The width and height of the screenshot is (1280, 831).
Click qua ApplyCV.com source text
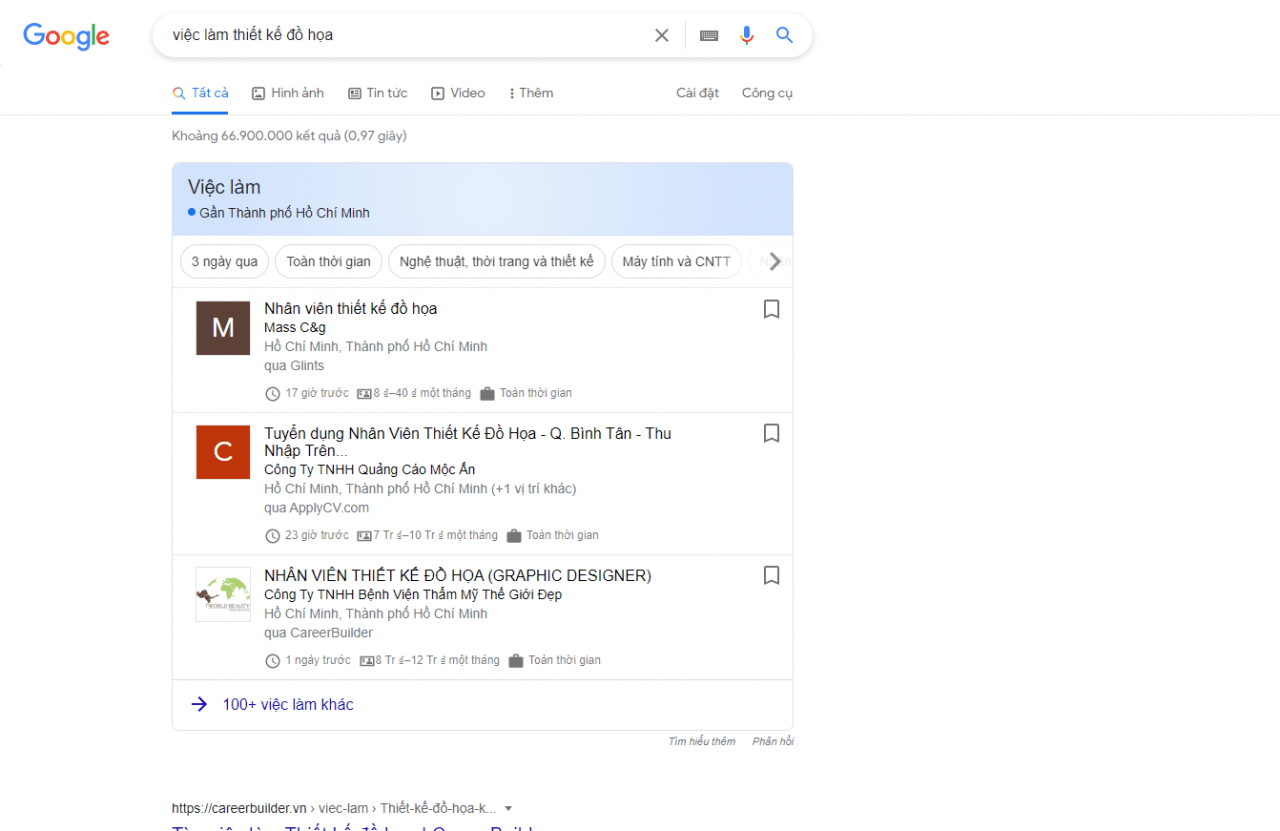click(x=316, y=507)
